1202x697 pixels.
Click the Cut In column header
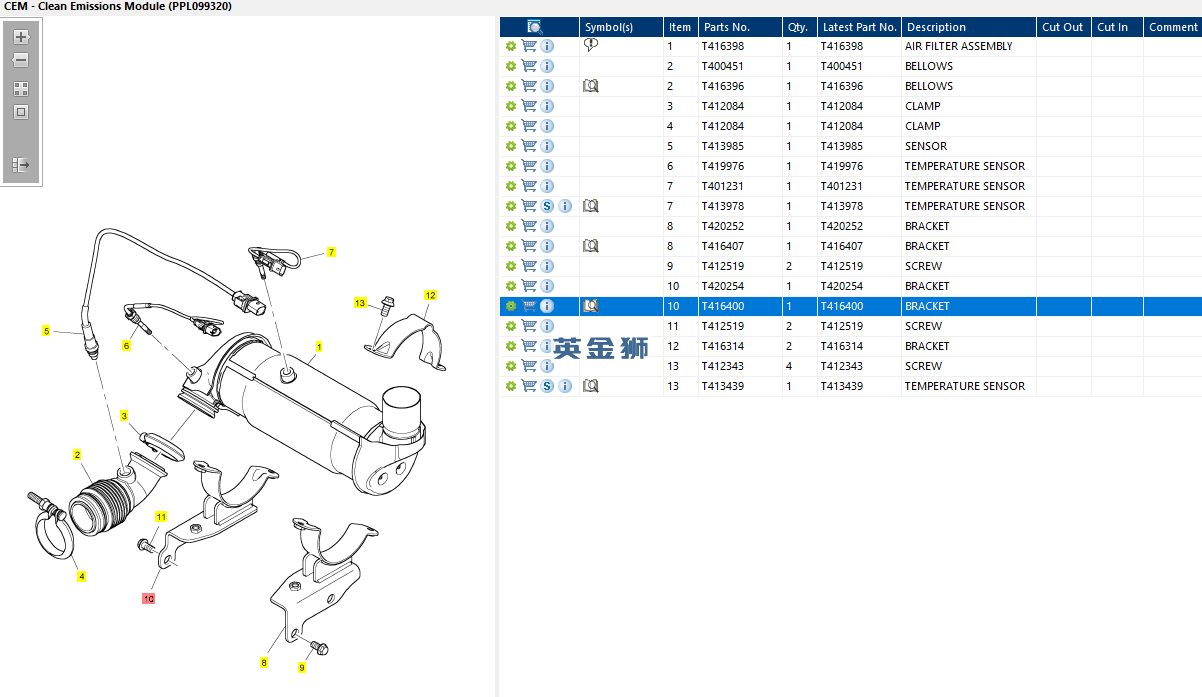[x=1117, y=27]
